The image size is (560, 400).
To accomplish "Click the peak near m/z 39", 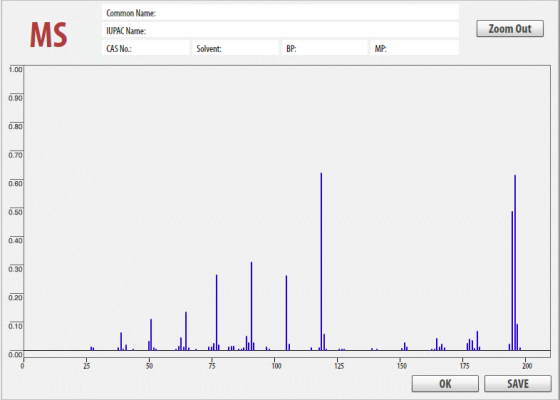I will click(121, 341).
